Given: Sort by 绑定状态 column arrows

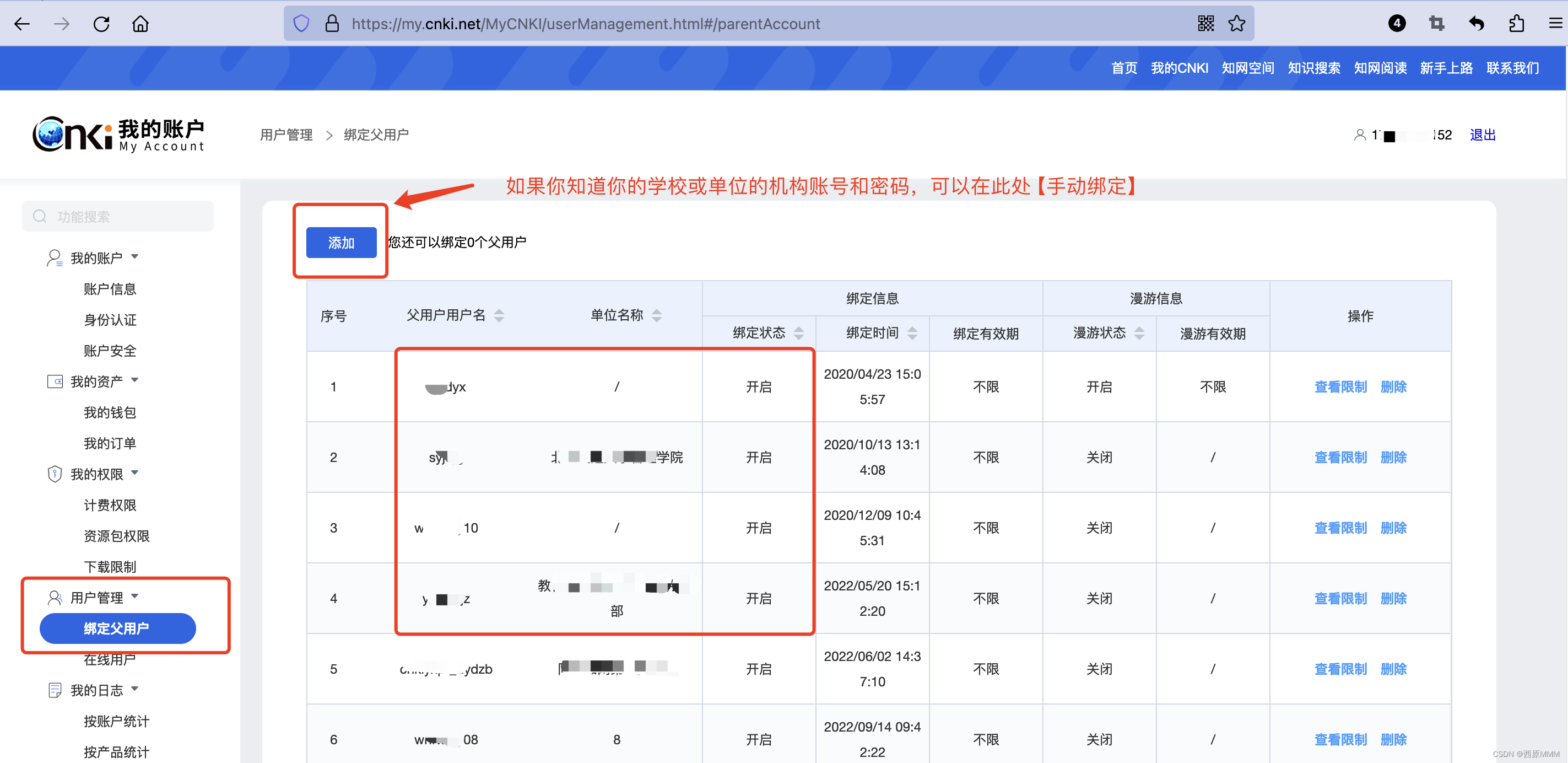Looking at the screenshot, I should (799, 333).
